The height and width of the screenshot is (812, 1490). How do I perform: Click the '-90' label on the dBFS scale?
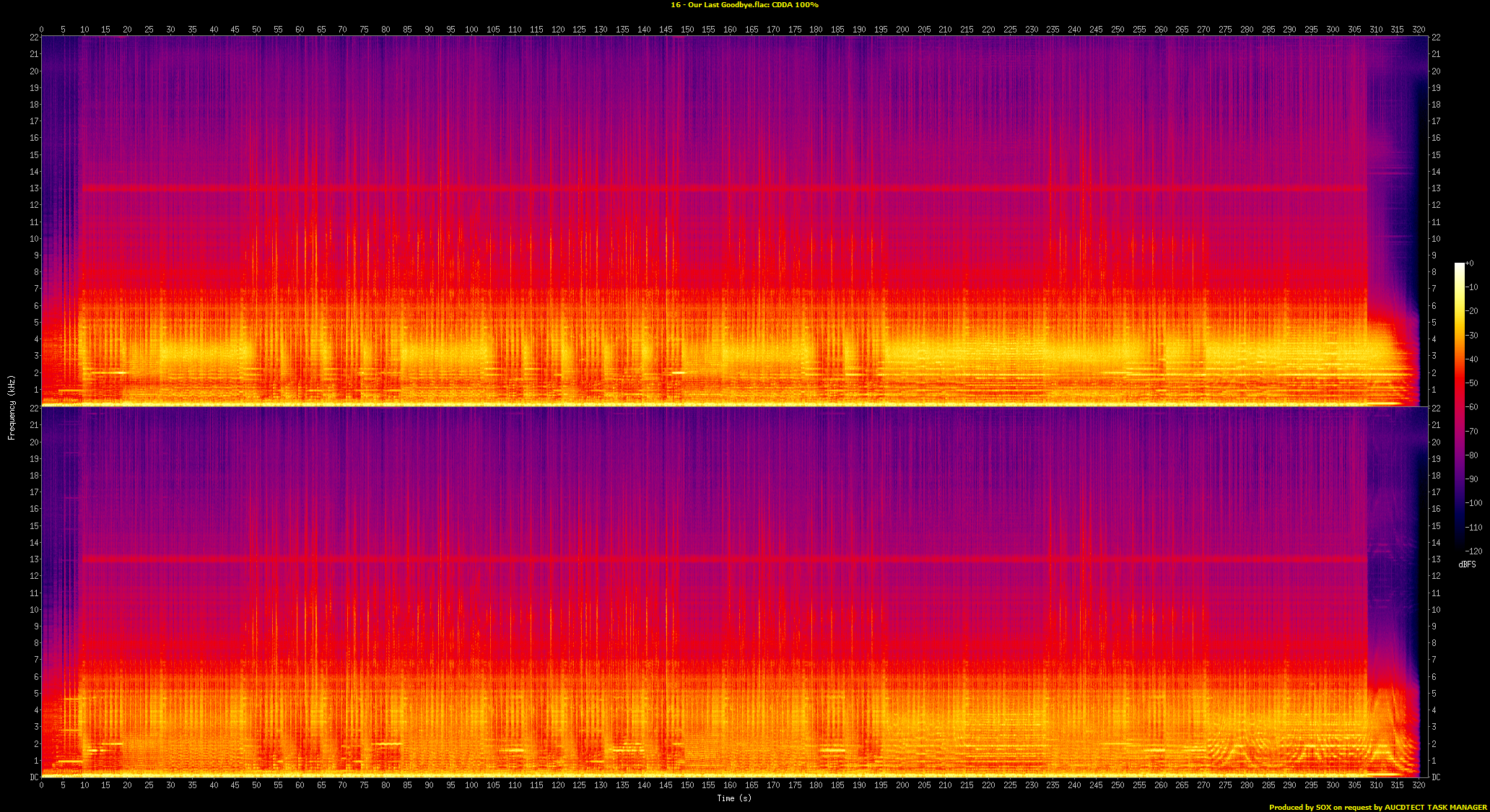pyautogui.click(x=1472, y=479)
